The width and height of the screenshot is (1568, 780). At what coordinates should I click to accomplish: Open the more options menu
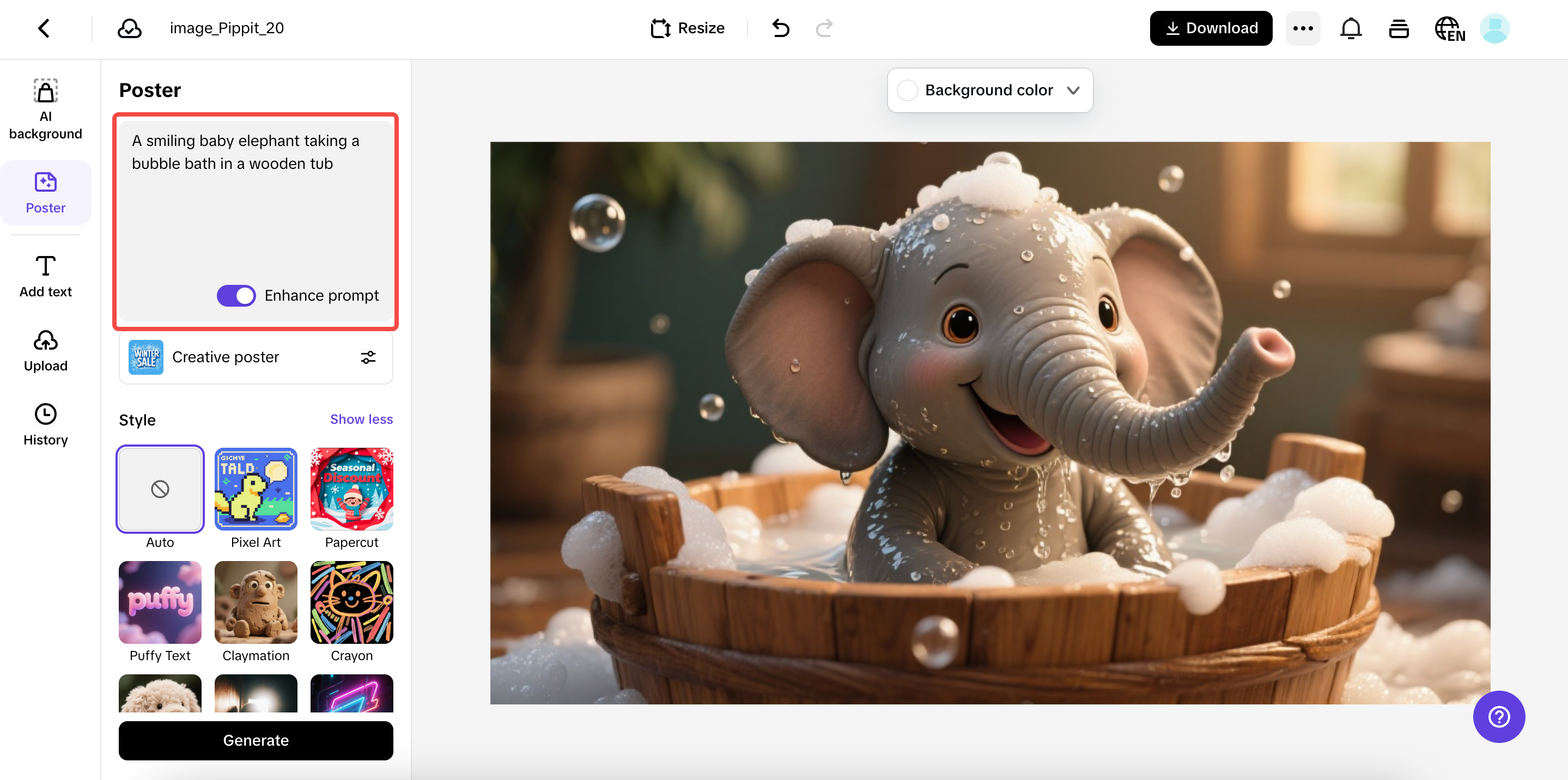coord(1303,28)
